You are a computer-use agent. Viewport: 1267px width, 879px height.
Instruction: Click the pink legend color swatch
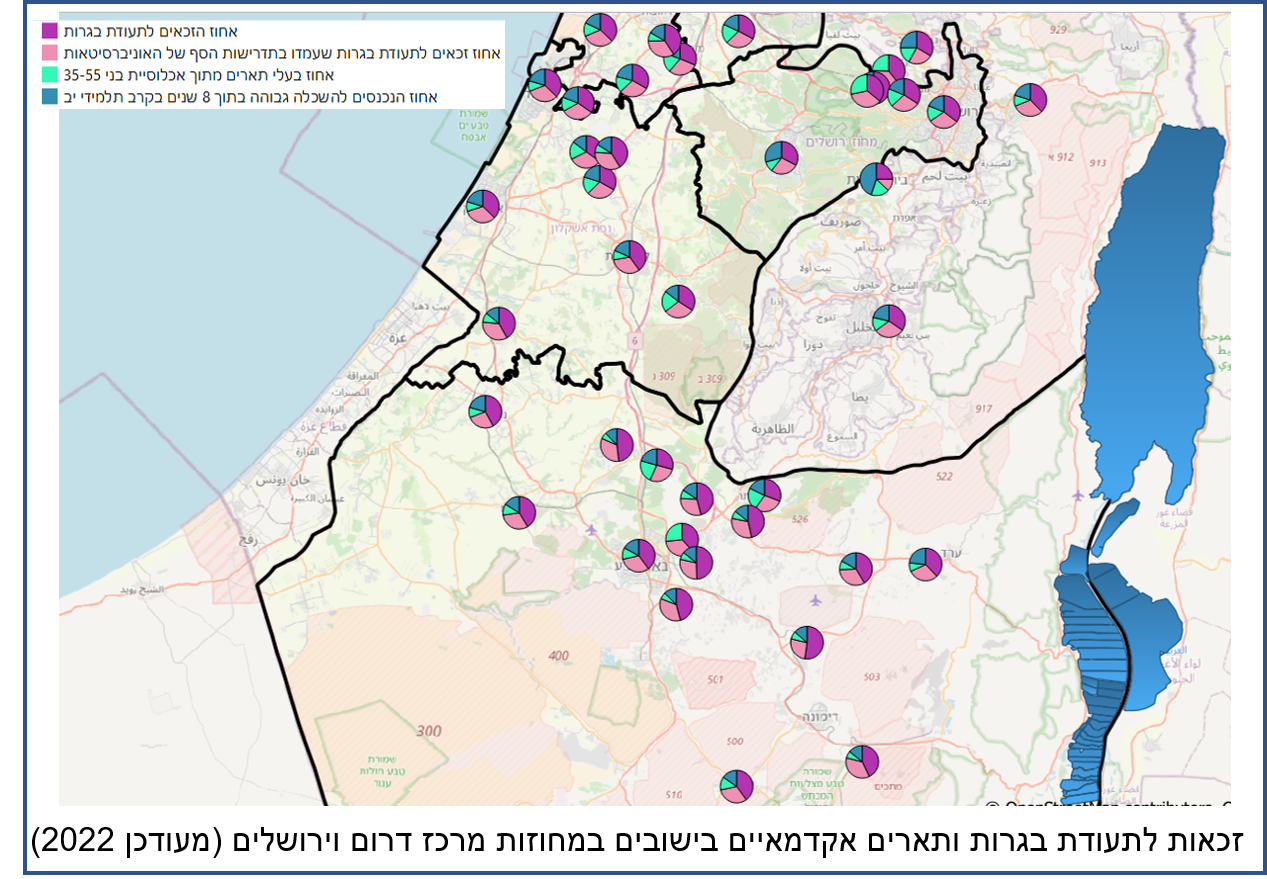tap(49, 53)
